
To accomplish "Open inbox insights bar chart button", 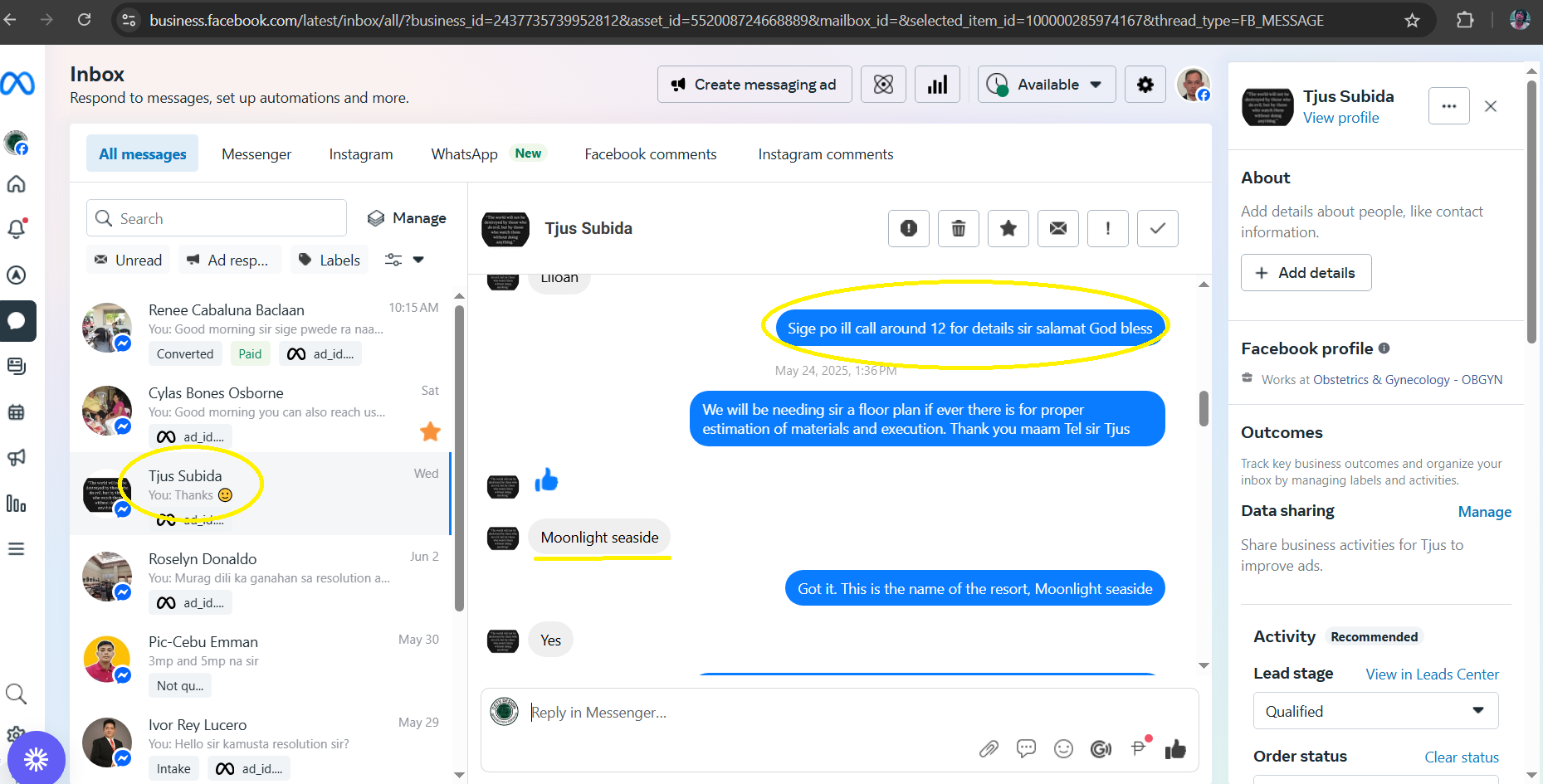I will click(938, 85).
